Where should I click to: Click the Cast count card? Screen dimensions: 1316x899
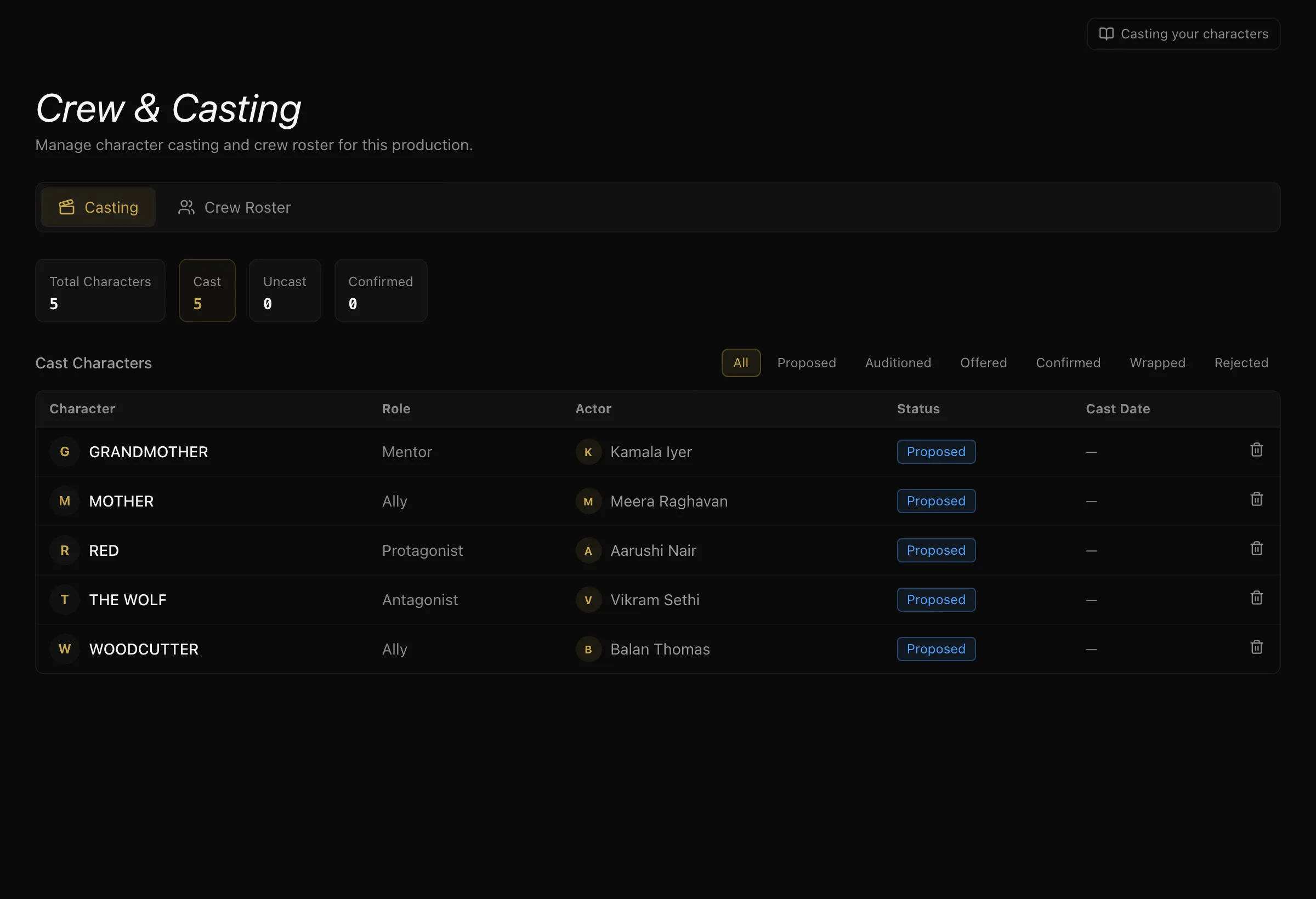coord(207,291)
